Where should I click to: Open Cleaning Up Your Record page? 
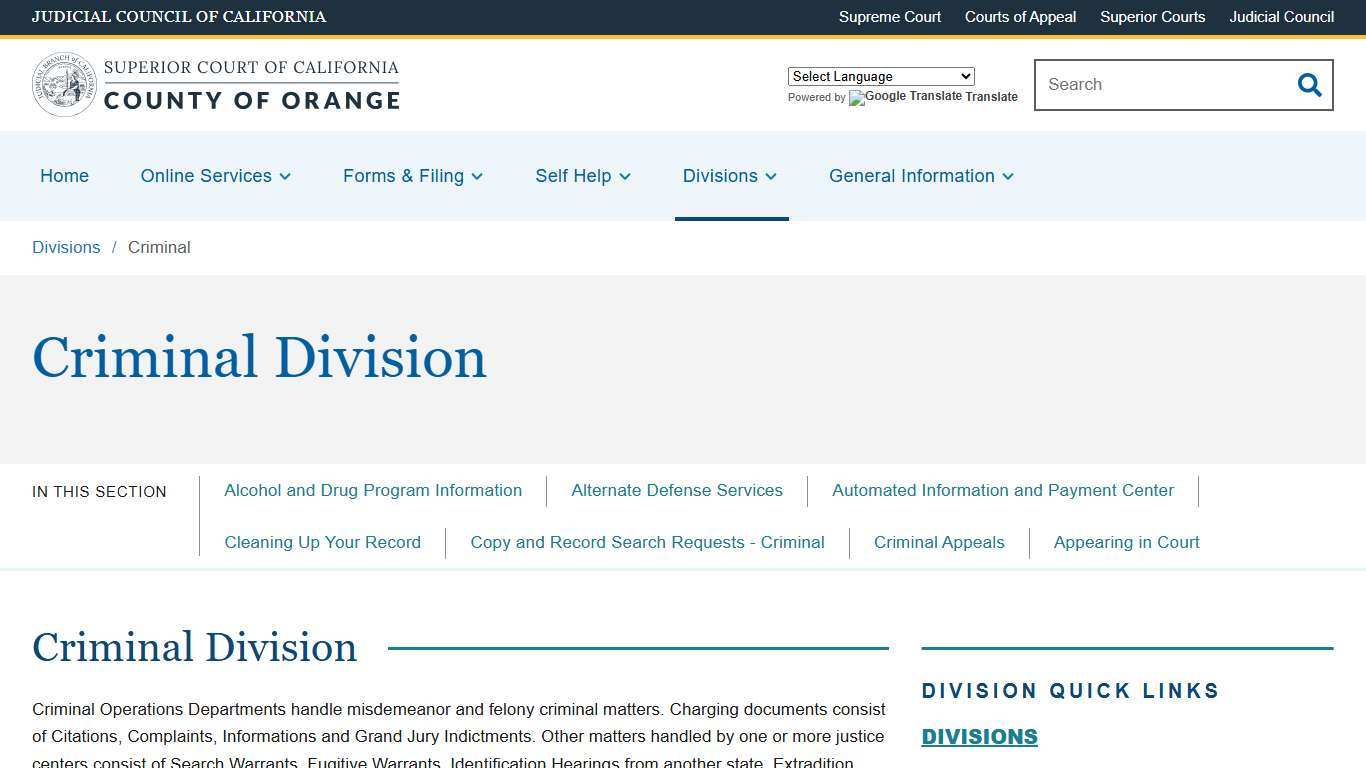[x=322, y=542]
